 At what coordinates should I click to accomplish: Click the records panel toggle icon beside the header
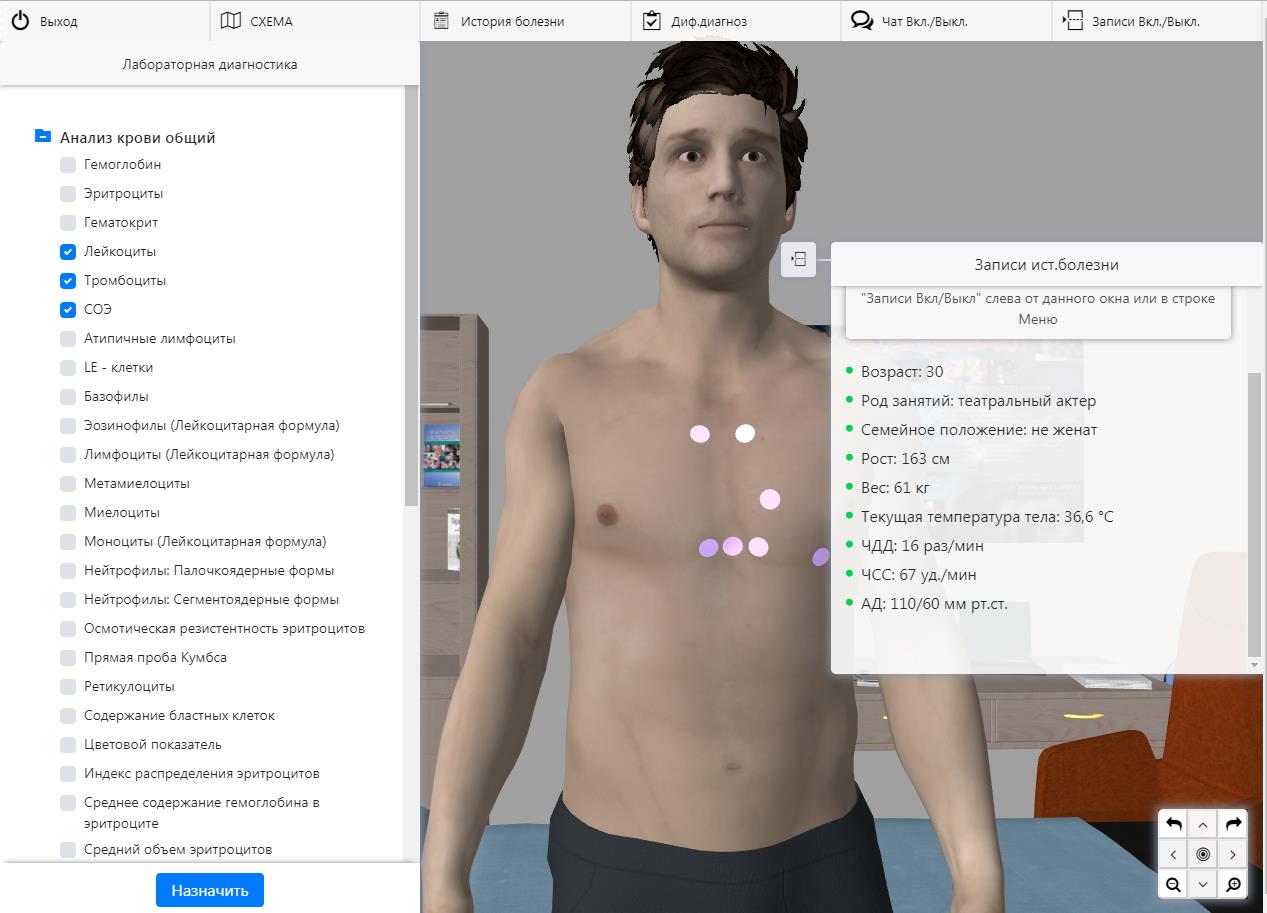click(x=798, y=260)
